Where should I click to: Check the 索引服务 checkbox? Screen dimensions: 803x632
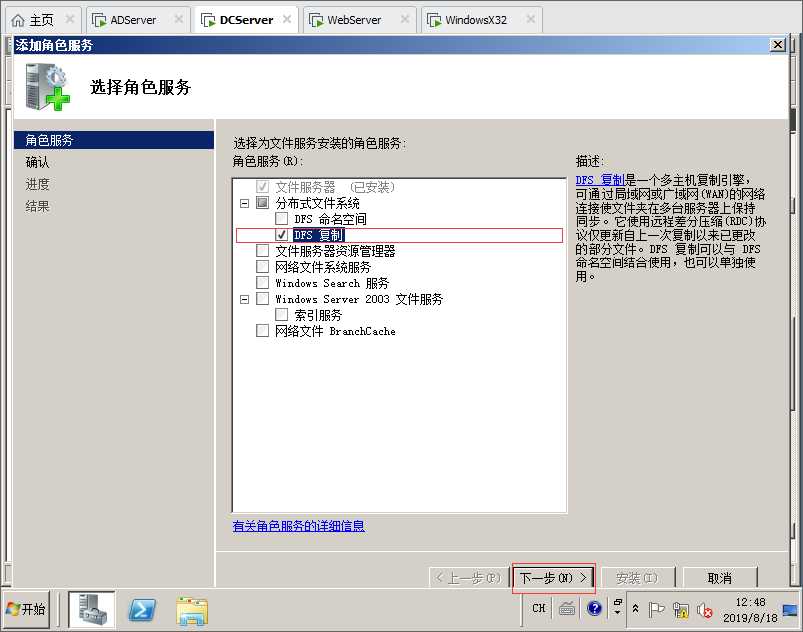coord(281,314)
